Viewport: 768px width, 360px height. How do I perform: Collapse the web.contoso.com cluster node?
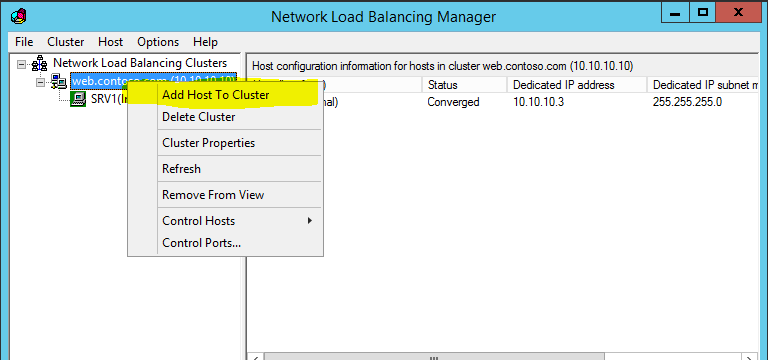40,82
